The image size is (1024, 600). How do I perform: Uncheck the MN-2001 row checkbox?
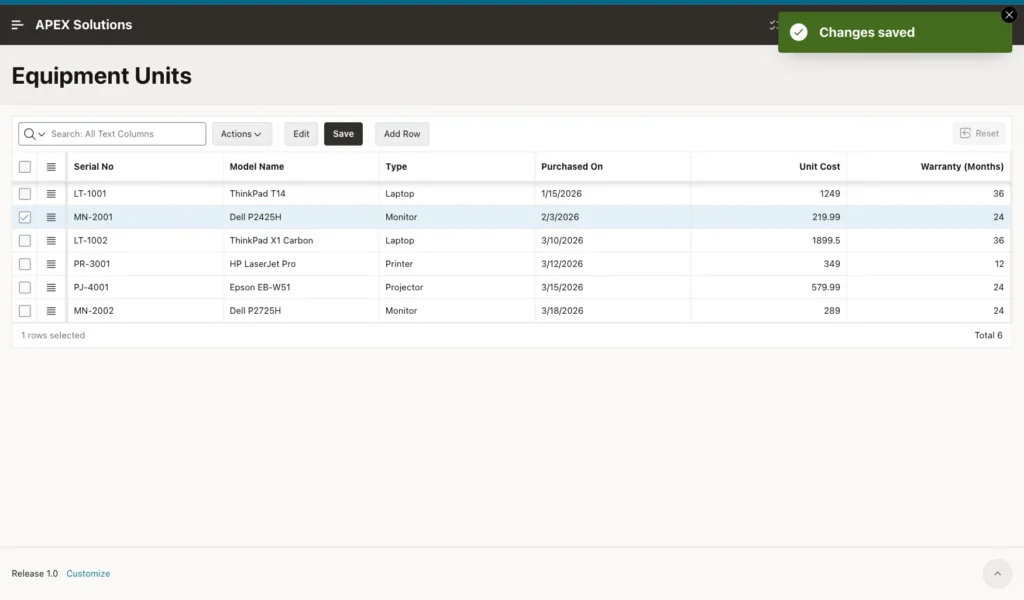25,217
